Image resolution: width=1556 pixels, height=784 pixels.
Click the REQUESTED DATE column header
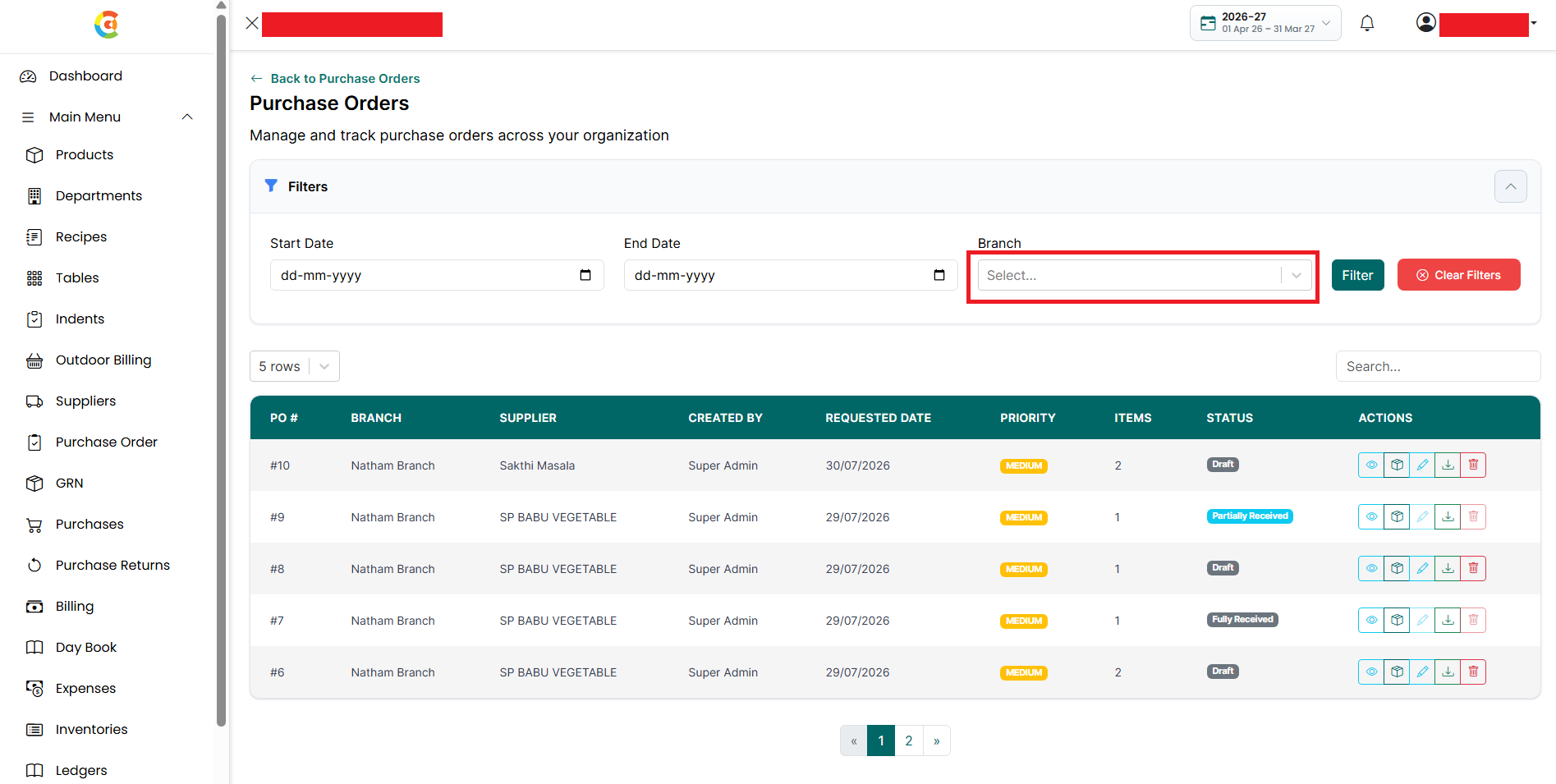pos(879,418)
